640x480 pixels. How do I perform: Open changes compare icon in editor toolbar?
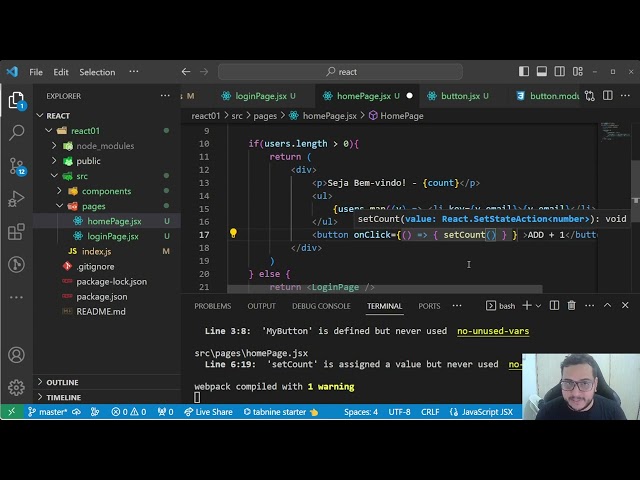tap(589, 96)
